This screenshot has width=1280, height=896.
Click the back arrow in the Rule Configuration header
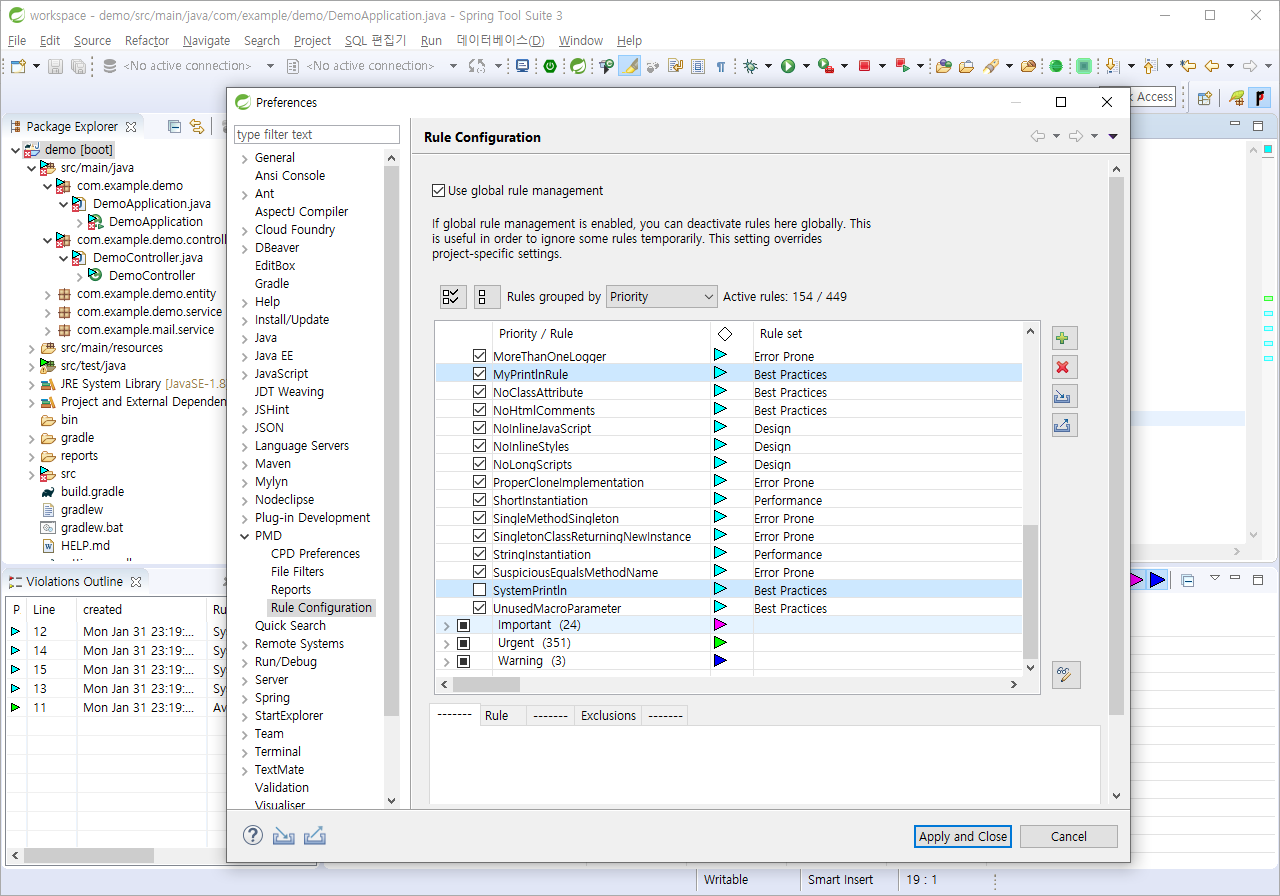pyautogui.click(x=1038, y=137)
